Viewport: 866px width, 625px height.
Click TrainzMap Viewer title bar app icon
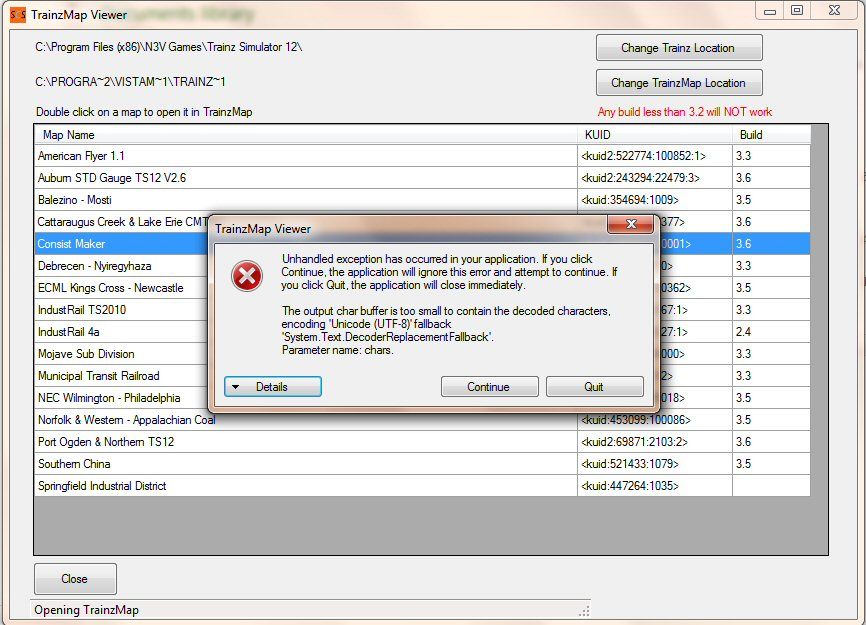coord(18,15)
